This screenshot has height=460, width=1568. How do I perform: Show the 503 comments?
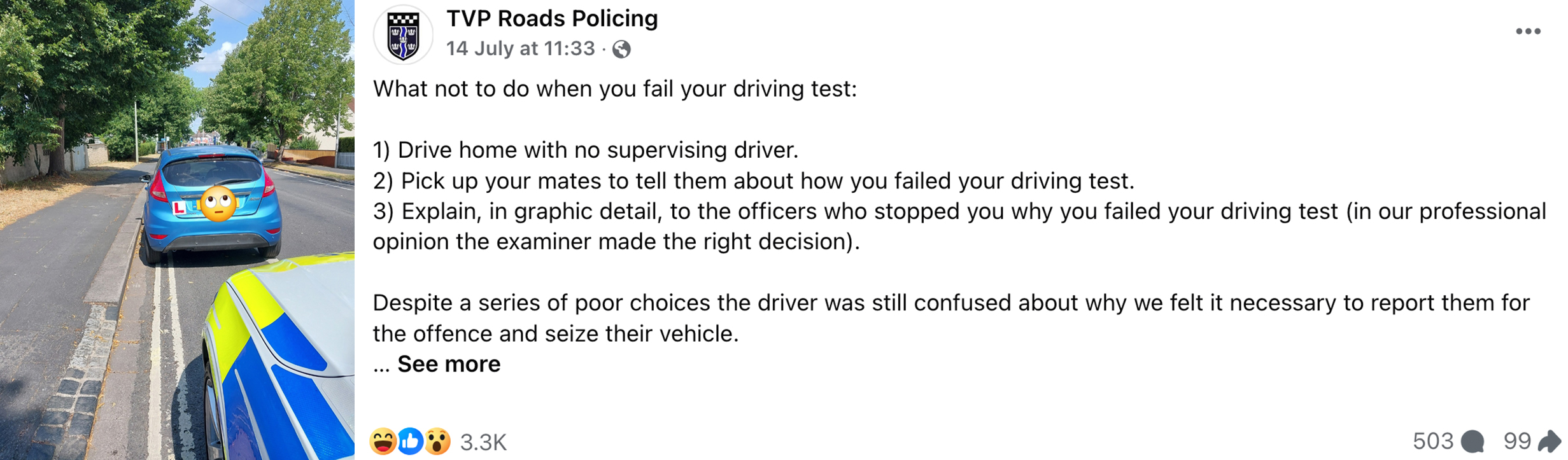1433,441
